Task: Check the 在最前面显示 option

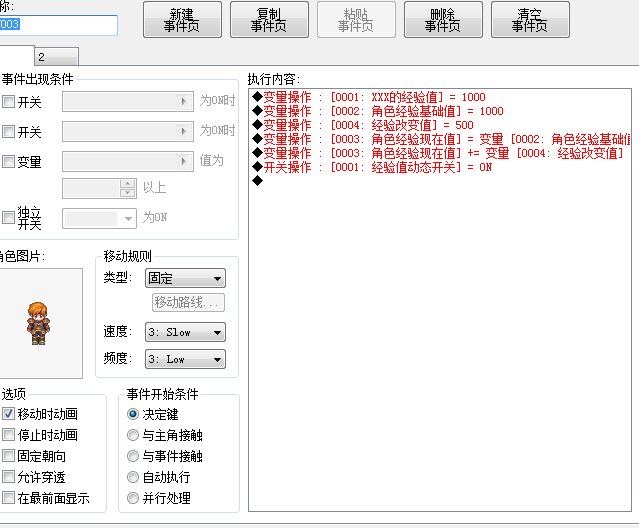Action: point(9,497)
